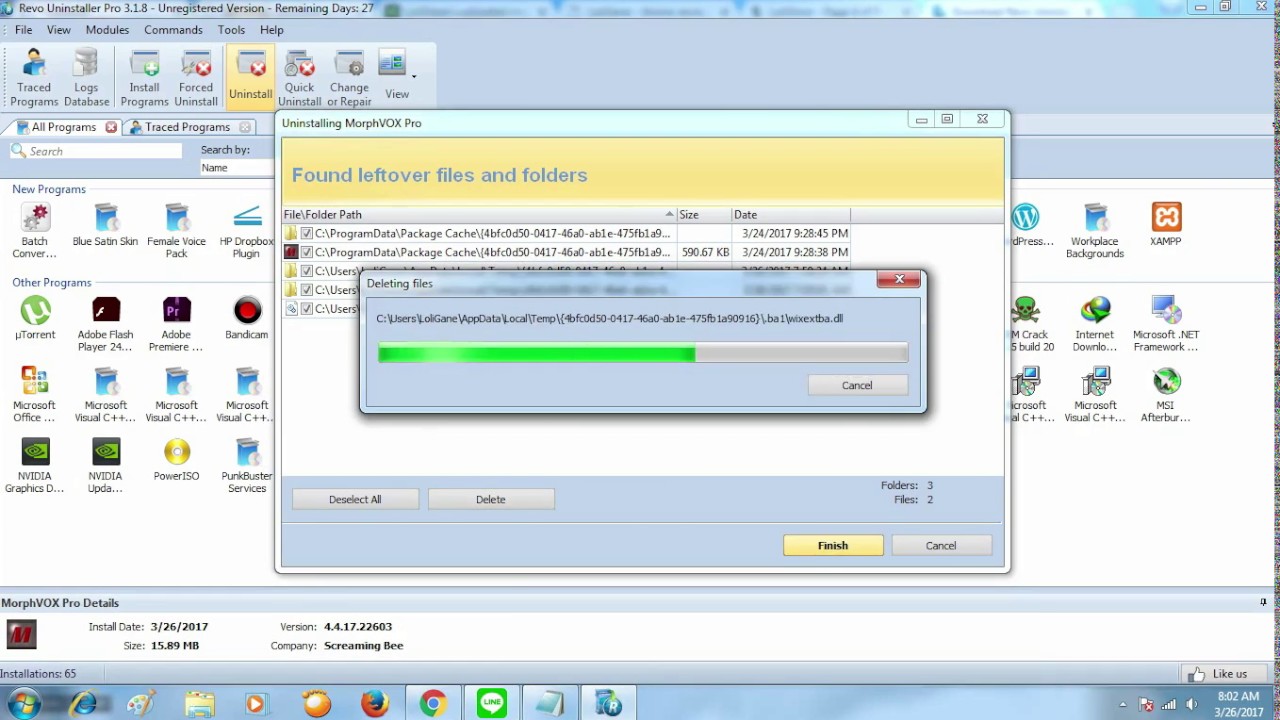Toggle the third leftover row checkbox
Image resolution: width=1280 pixels, height=720 pixels.
pyautogui.click(x=307, y=271)
